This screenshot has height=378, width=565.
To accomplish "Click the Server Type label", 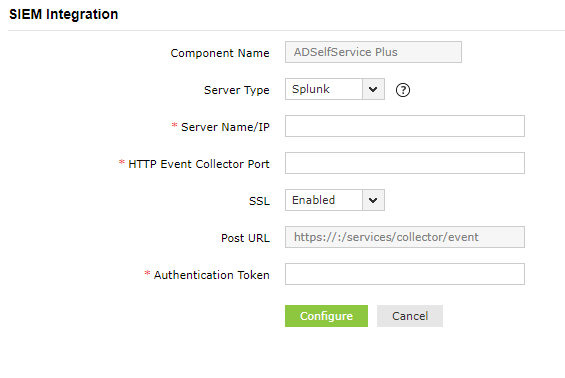I will click(237, 90).
